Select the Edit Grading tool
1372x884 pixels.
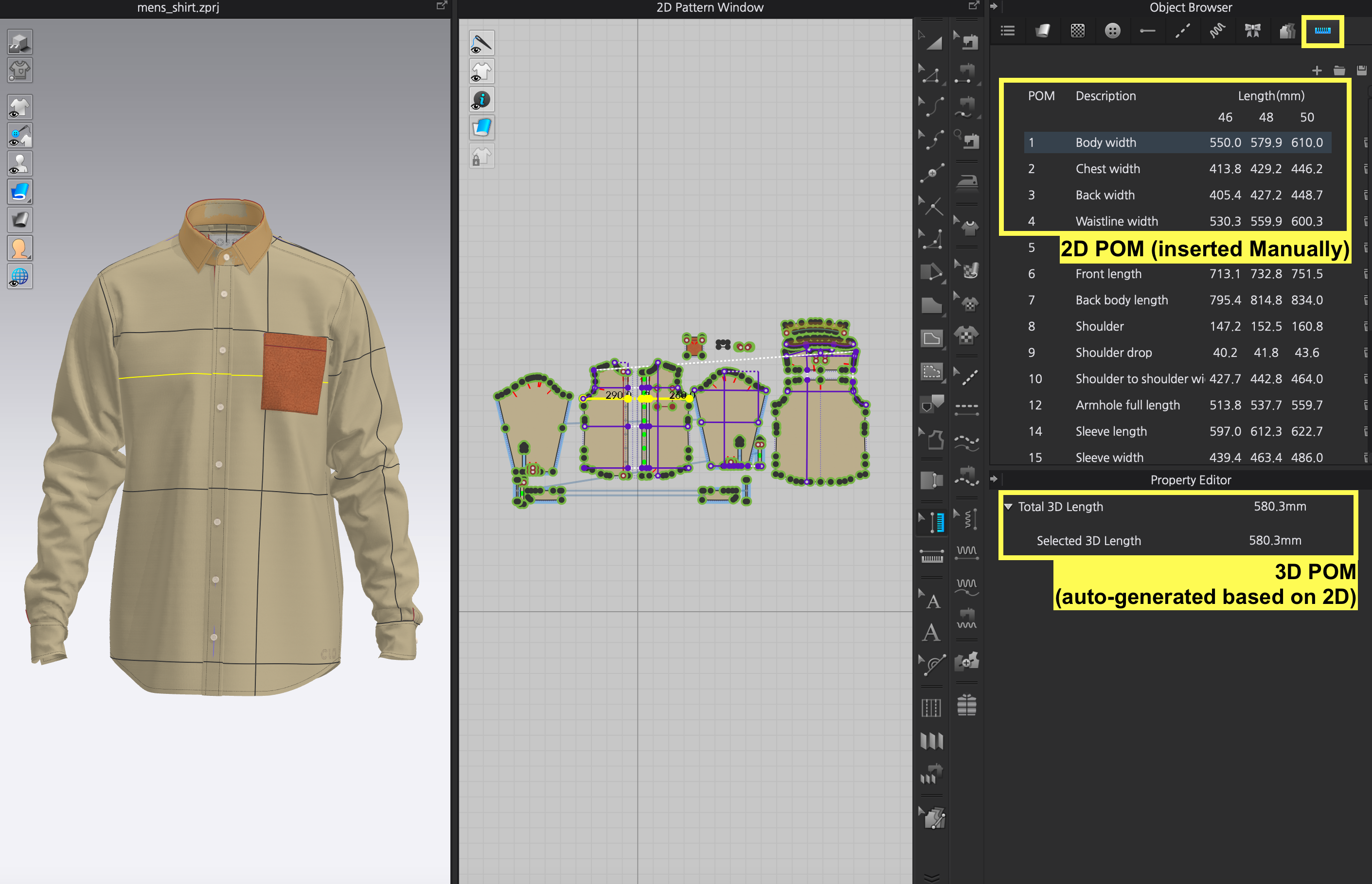coord(933,818)
